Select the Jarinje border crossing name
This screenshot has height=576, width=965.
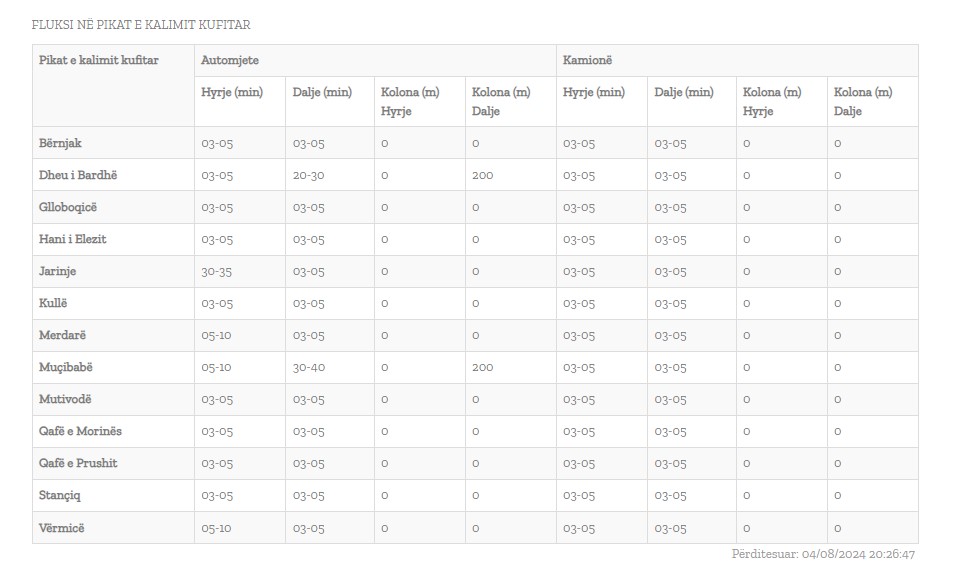pos(57,271)
